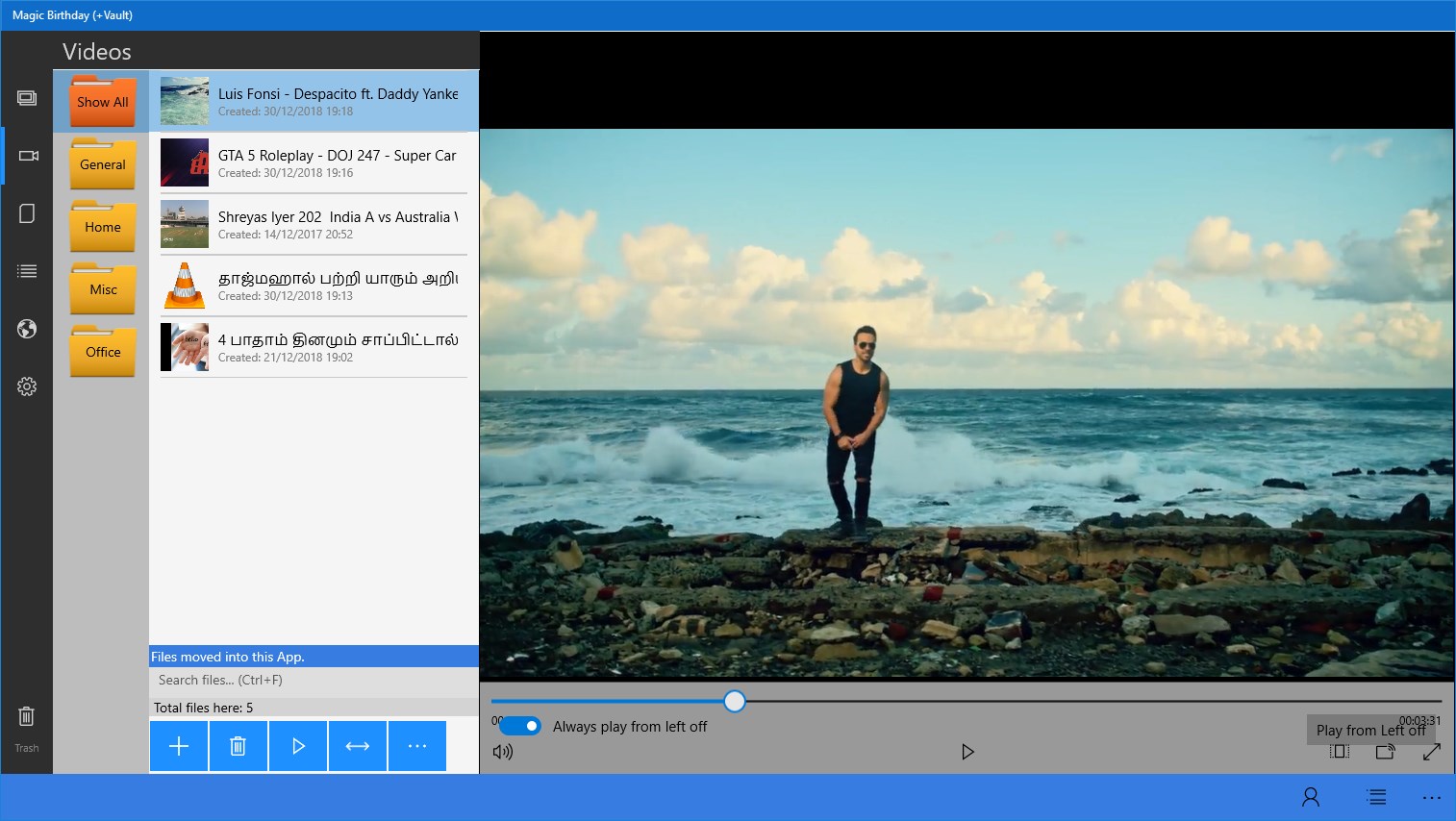
Task: Select the Luis Fonsi Despacito video
Action: (x=314, y=101)
